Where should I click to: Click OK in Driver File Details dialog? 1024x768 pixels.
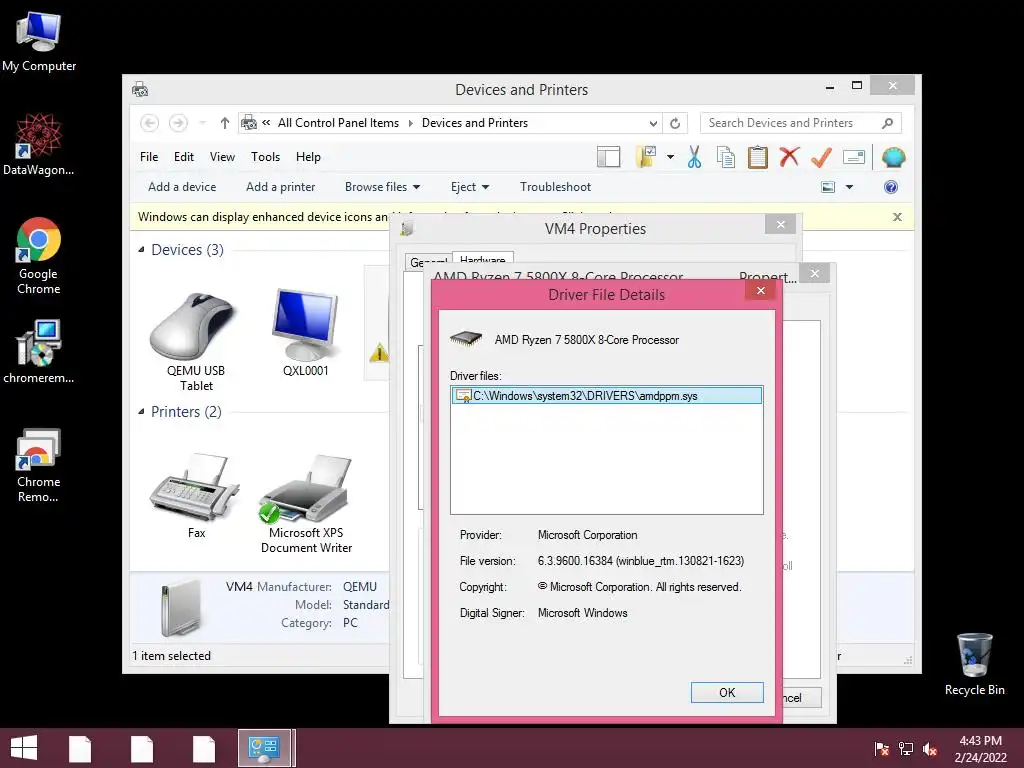(727, 692)
